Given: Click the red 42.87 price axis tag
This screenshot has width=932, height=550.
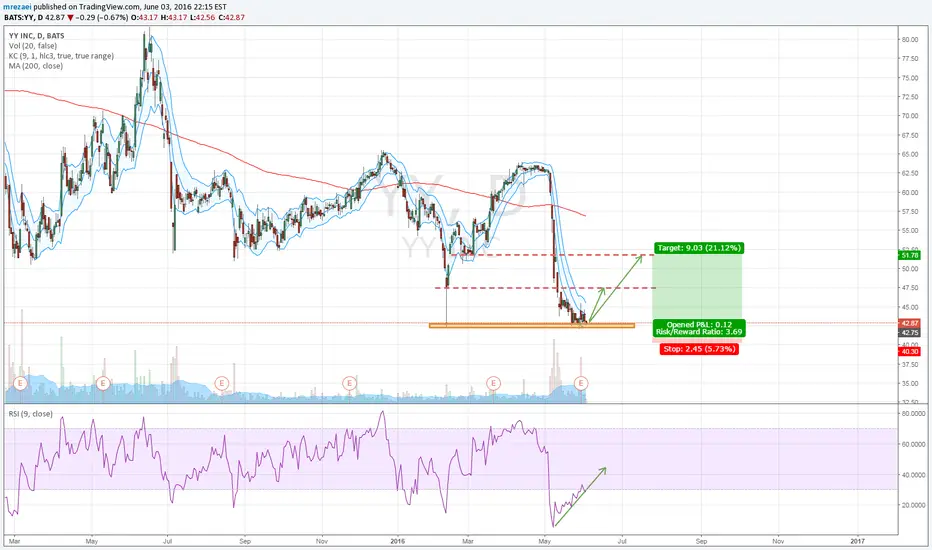Looking at the screenshot, I should point(910,323).
